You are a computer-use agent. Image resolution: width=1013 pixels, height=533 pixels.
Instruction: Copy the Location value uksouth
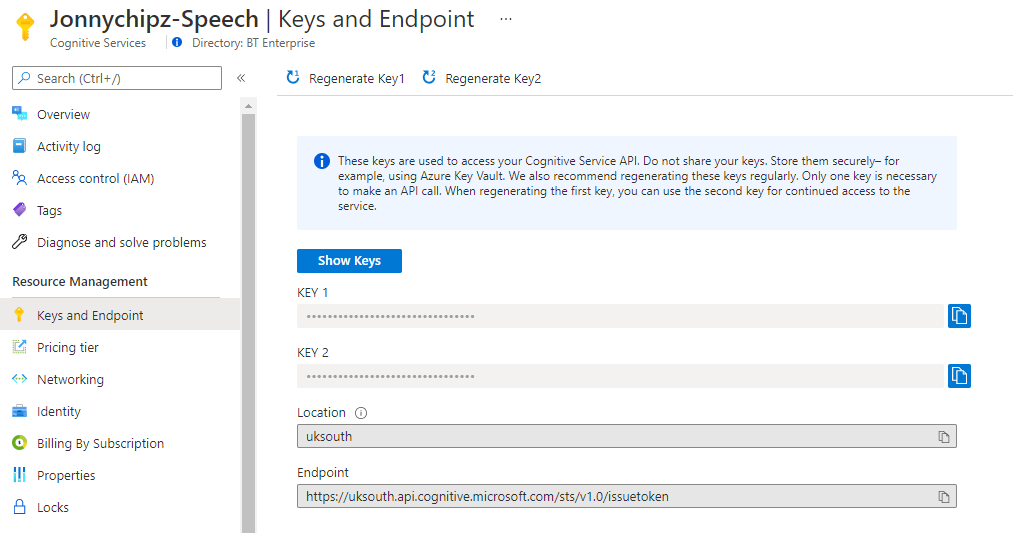(x=943, y=437)
